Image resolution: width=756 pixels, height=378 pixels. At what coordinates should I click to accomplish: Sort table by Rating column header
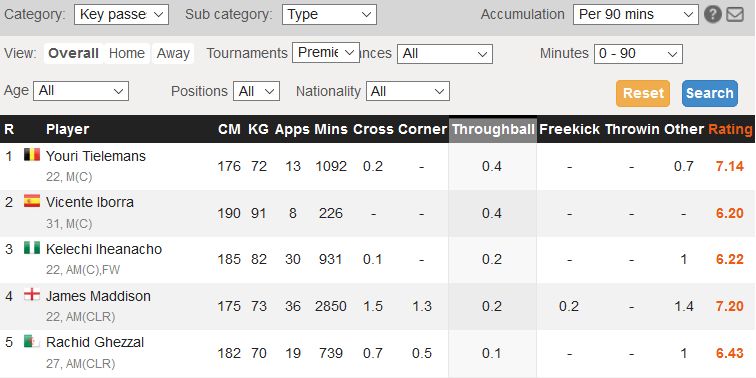coord(730,129)
